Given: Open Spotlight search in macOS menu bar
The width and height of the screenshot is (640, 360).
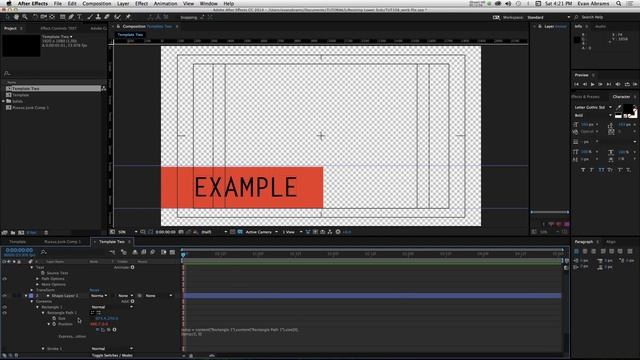Looking at the screenshot, I should (x=619, y=3).
